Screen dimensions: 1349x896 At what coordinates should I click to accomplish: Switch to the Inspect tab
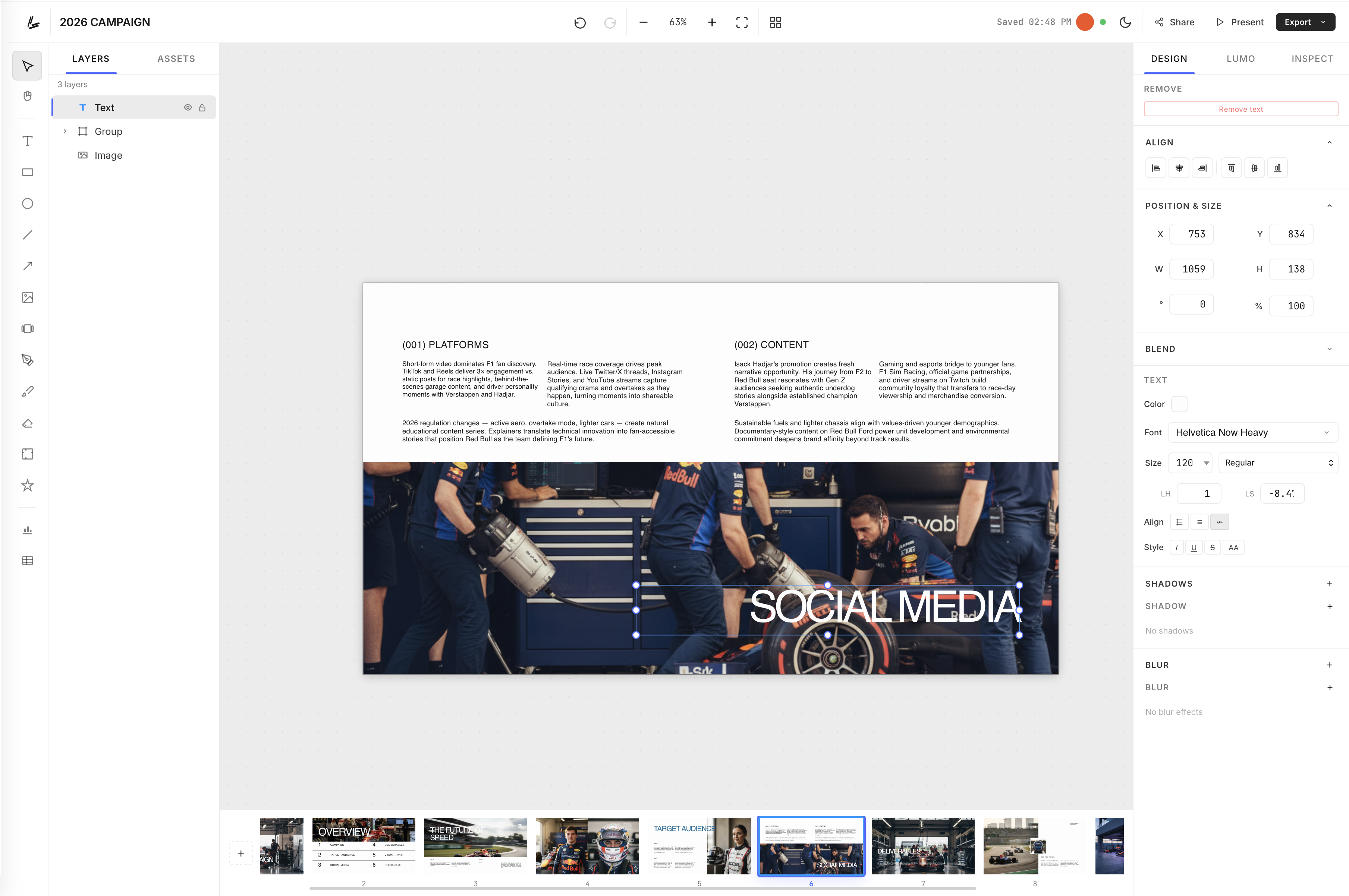(x=1312, y=59)
